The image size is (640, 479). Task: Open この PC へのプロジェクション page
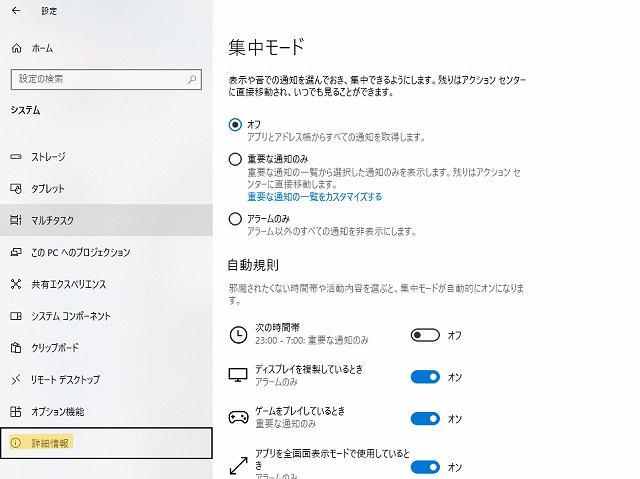point(80,252)
